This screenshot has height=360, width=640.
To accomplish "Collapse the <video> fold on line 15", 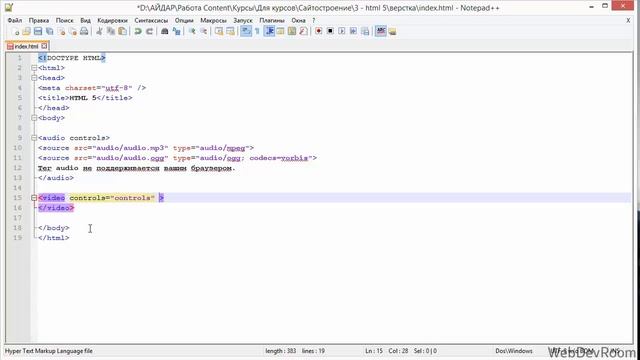I will (x=34, y=198).
